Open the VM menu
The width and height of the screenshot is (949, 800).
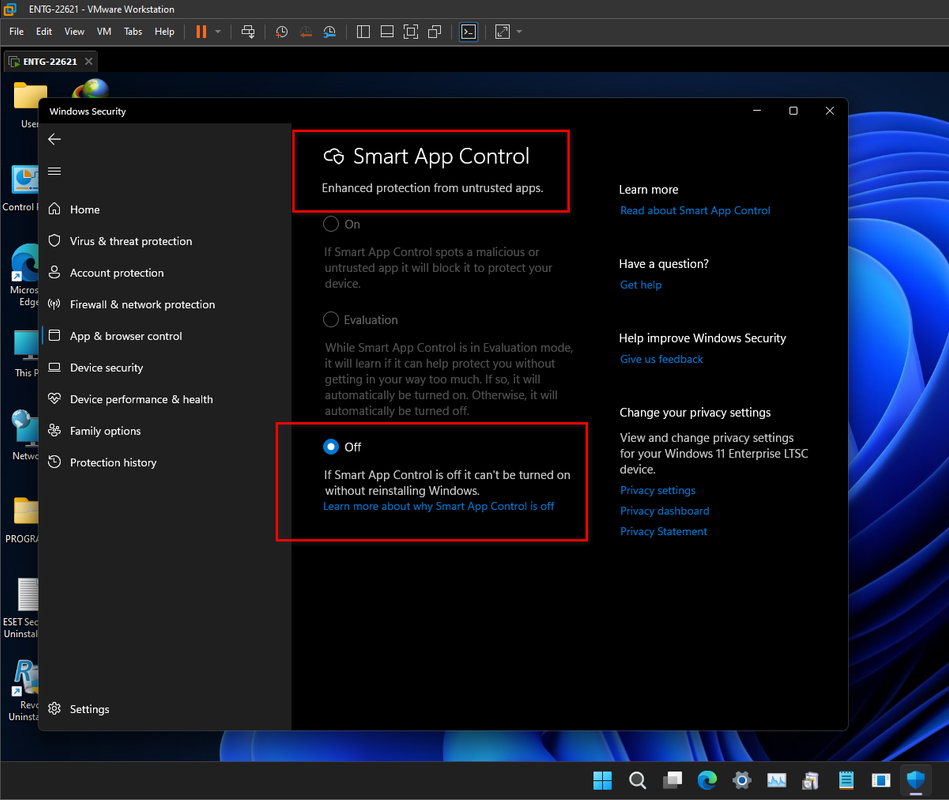(104, 31)
